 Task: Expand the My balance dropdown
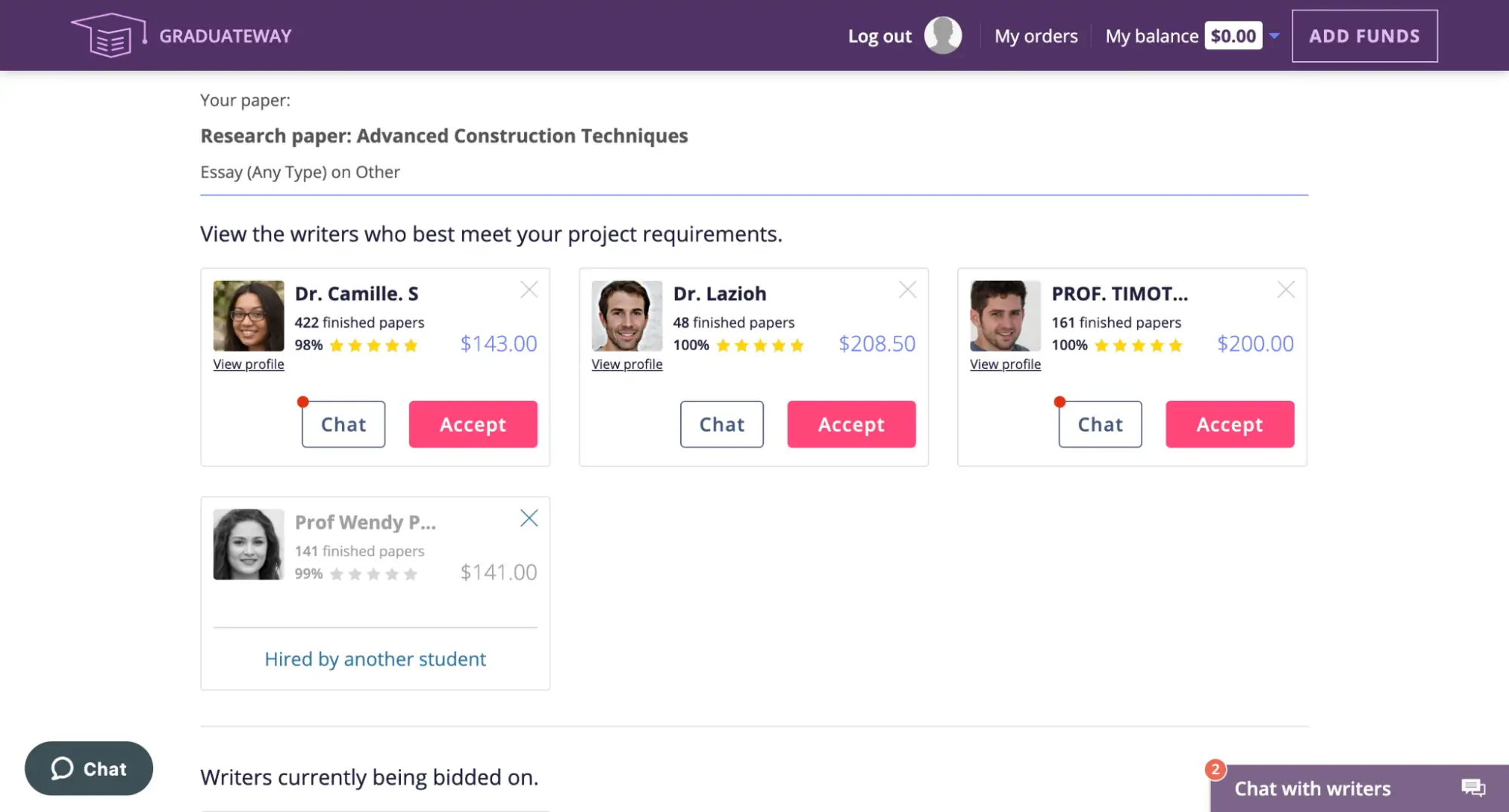pyautogui.click(x=1274, y=35)
